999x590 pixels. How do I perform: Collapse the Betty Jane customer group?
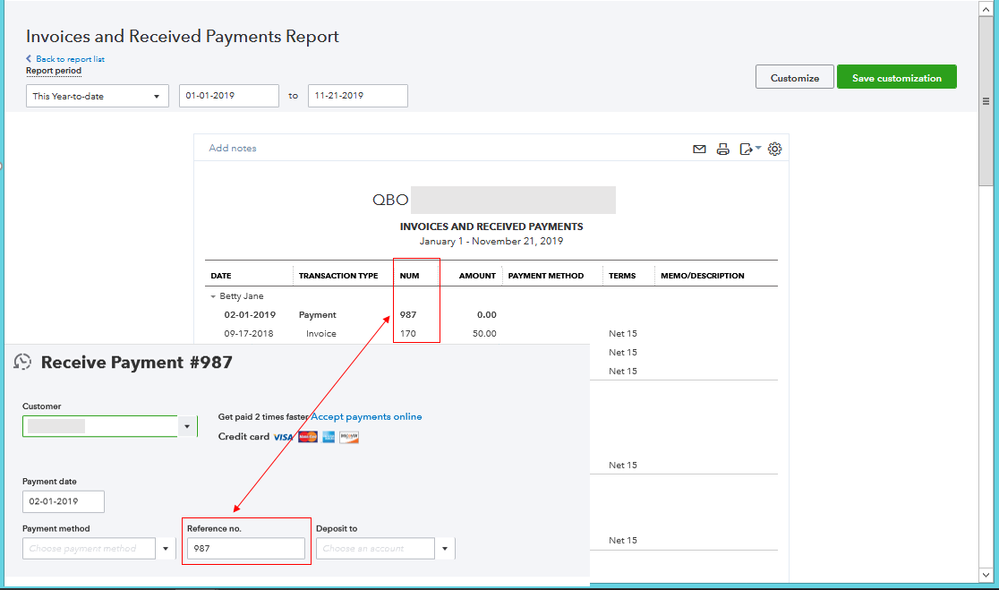(212, 296)
